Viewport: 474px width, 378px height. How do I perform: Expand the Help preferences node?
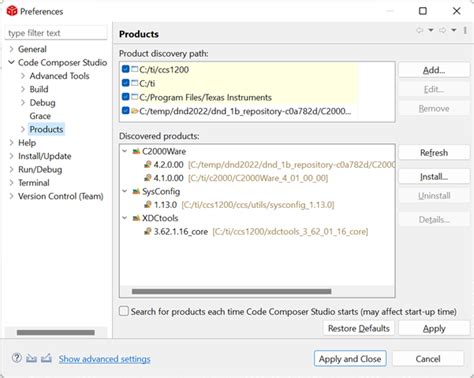click(x=11, y=143)
